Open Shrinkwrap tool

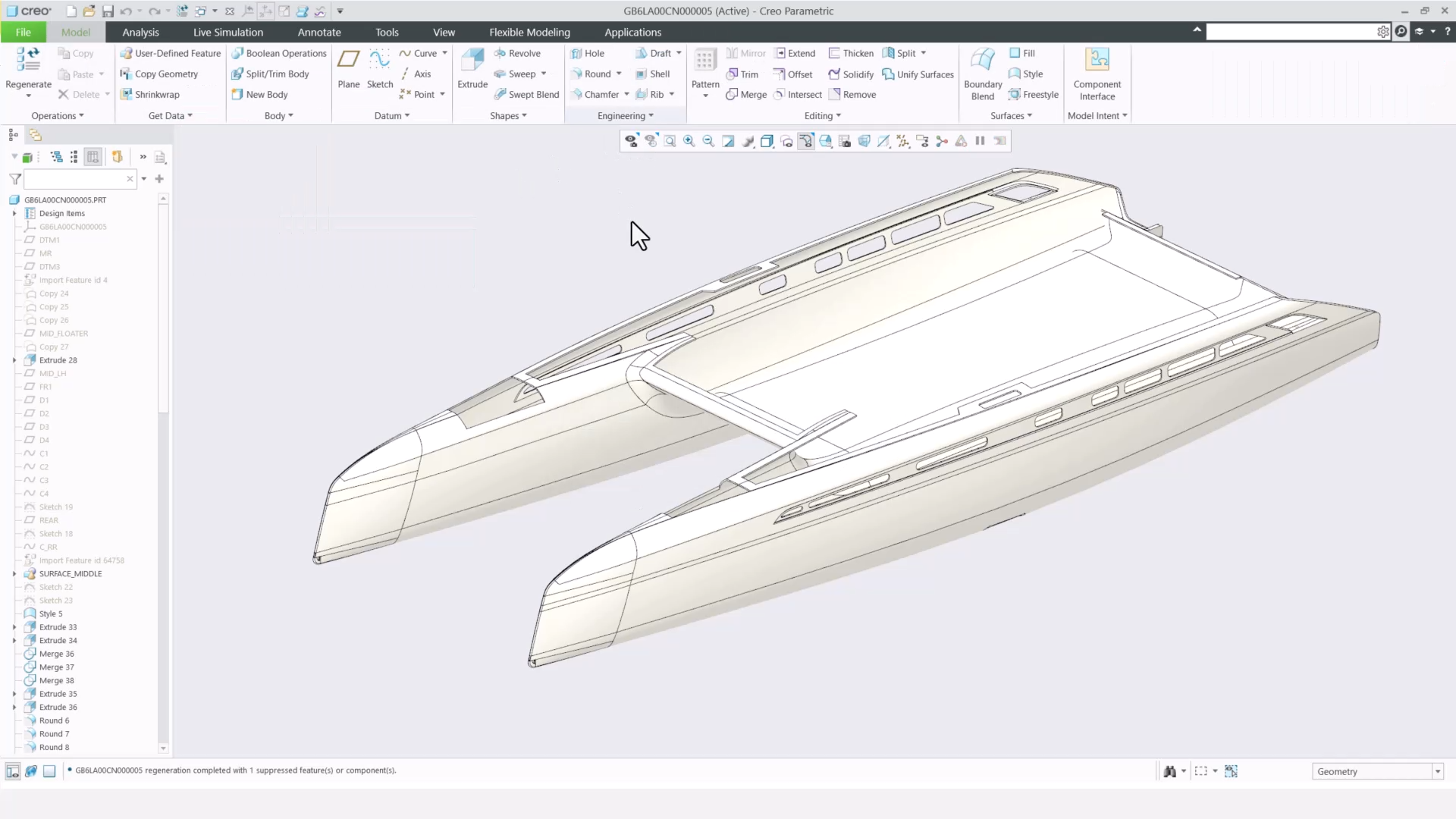point(150,94)
